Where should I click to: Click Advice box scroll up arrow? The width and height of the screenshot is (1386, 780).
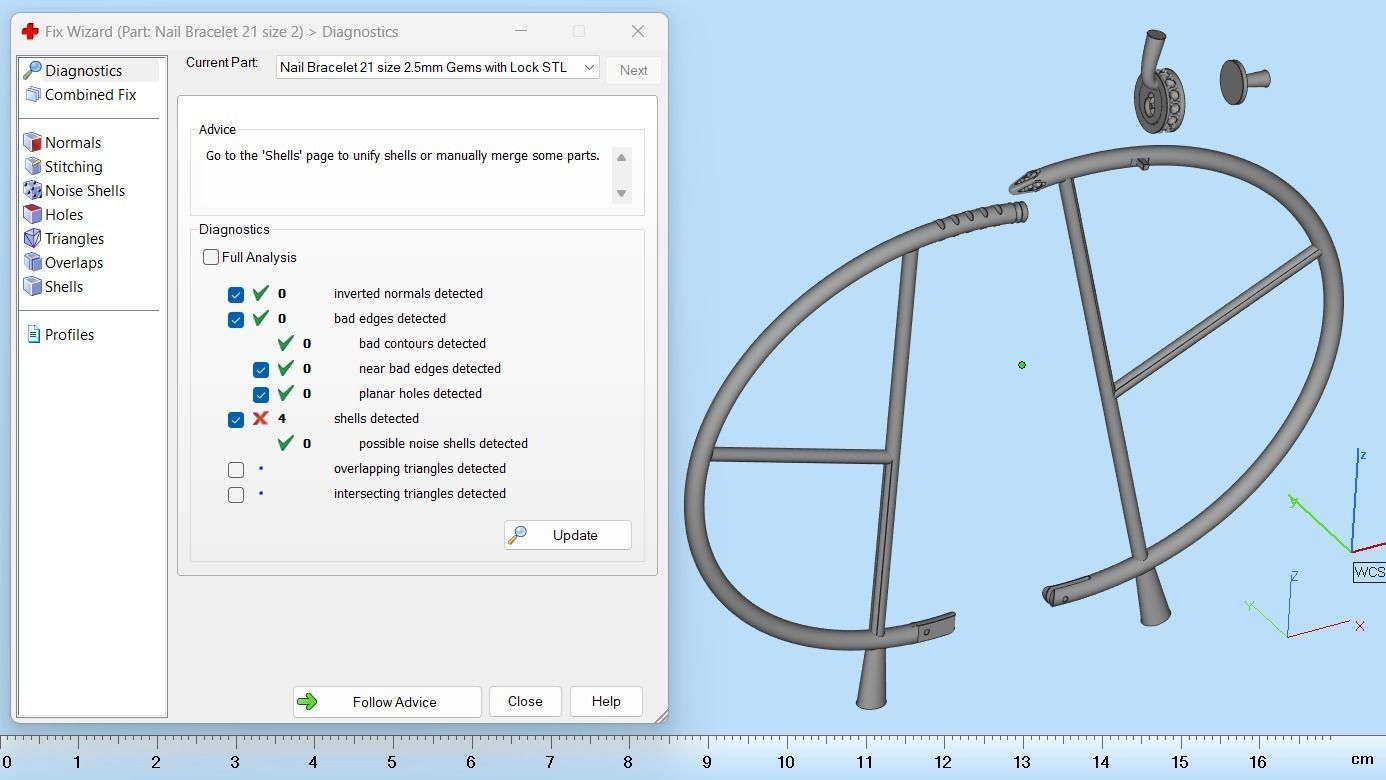pos(621,157)
